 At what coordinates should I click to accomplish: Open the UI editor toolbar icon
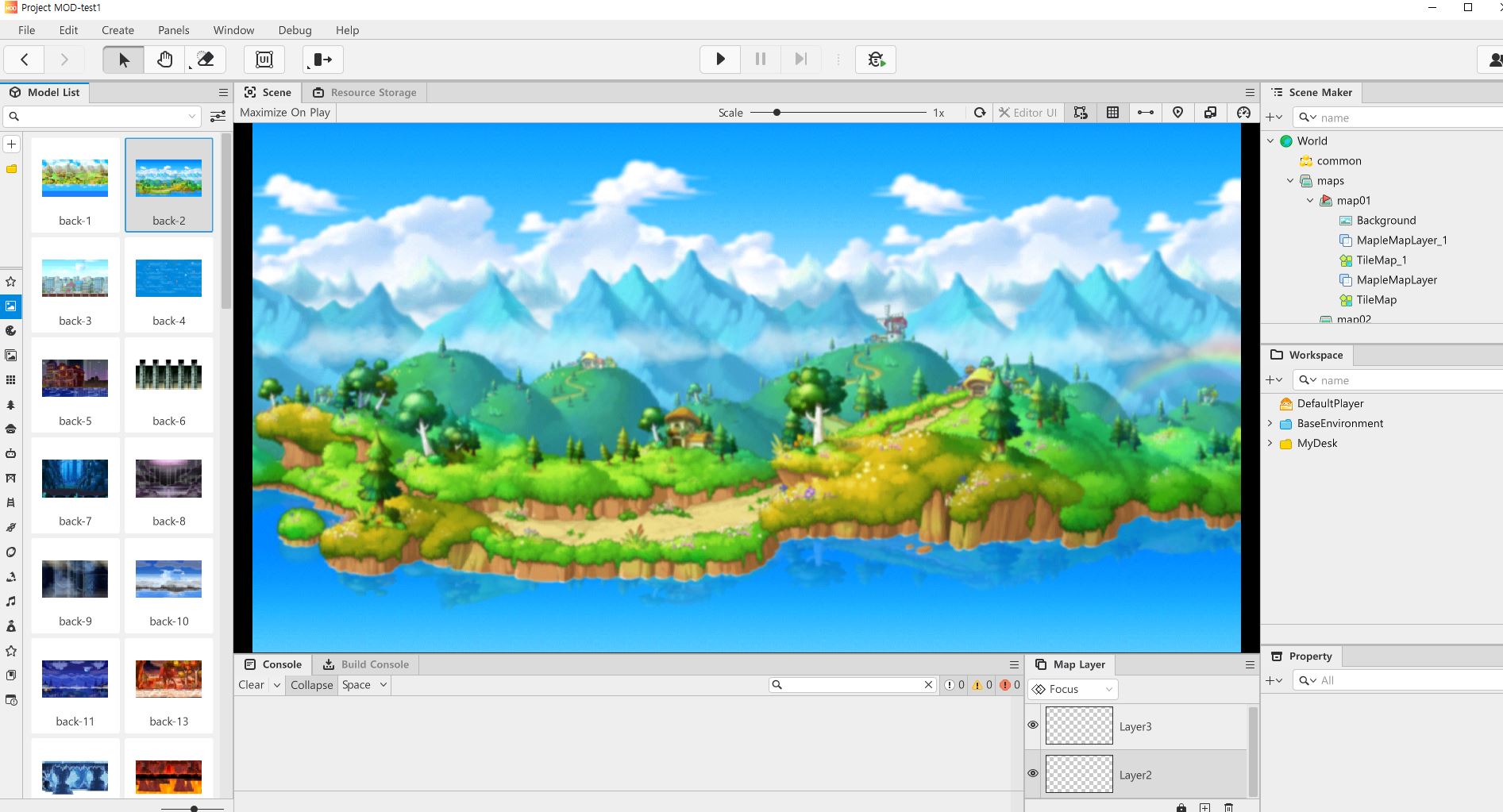(264, 60)
